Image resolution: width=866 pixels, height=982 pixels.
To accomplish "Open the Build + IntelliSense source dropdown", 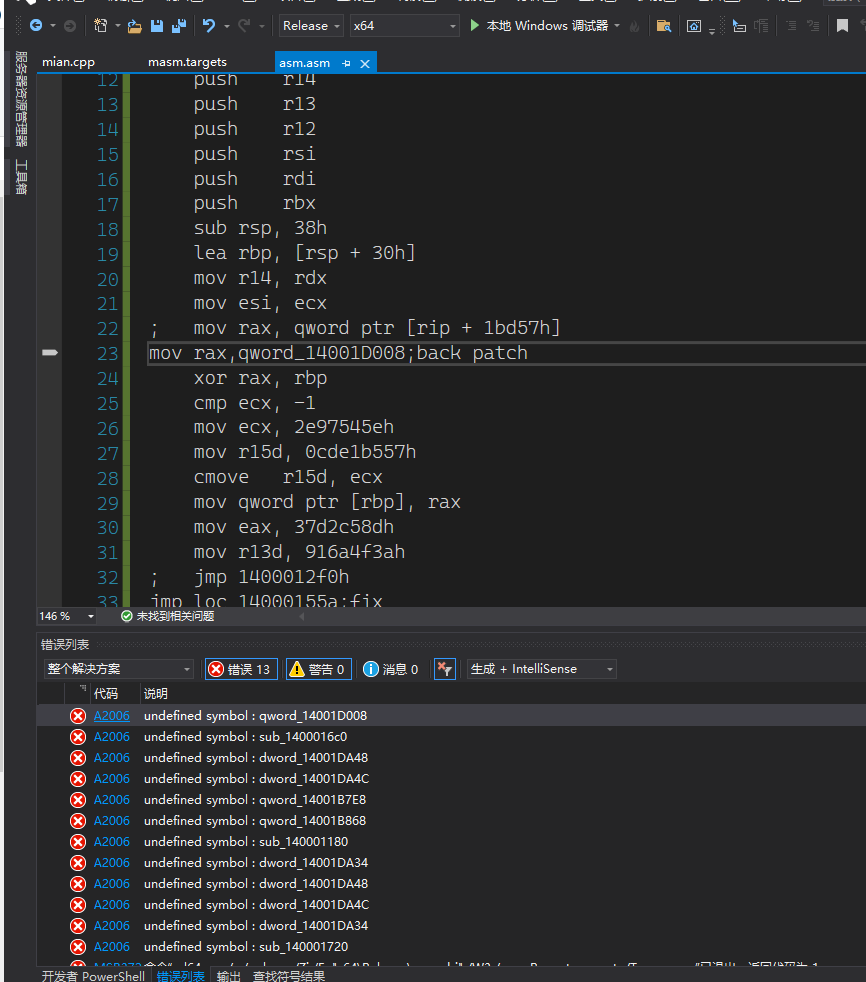I will (542, 669).
